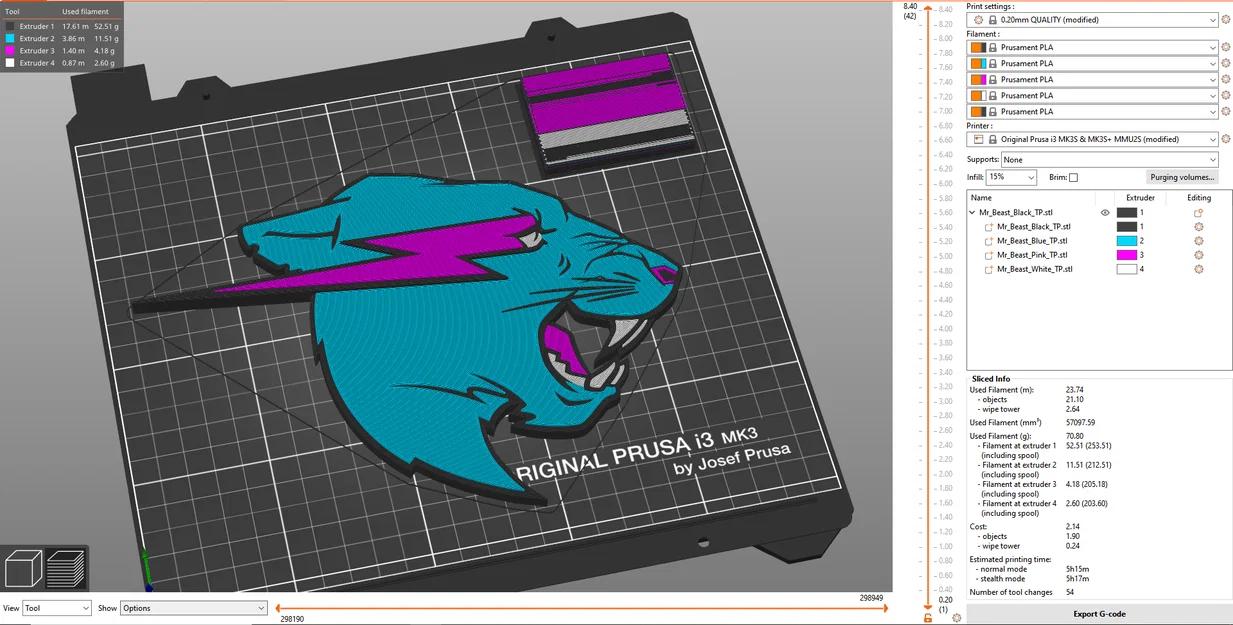Open the View dropdown set to Tool
Viewport: 1233px width, 625px height.
point(57,608)
